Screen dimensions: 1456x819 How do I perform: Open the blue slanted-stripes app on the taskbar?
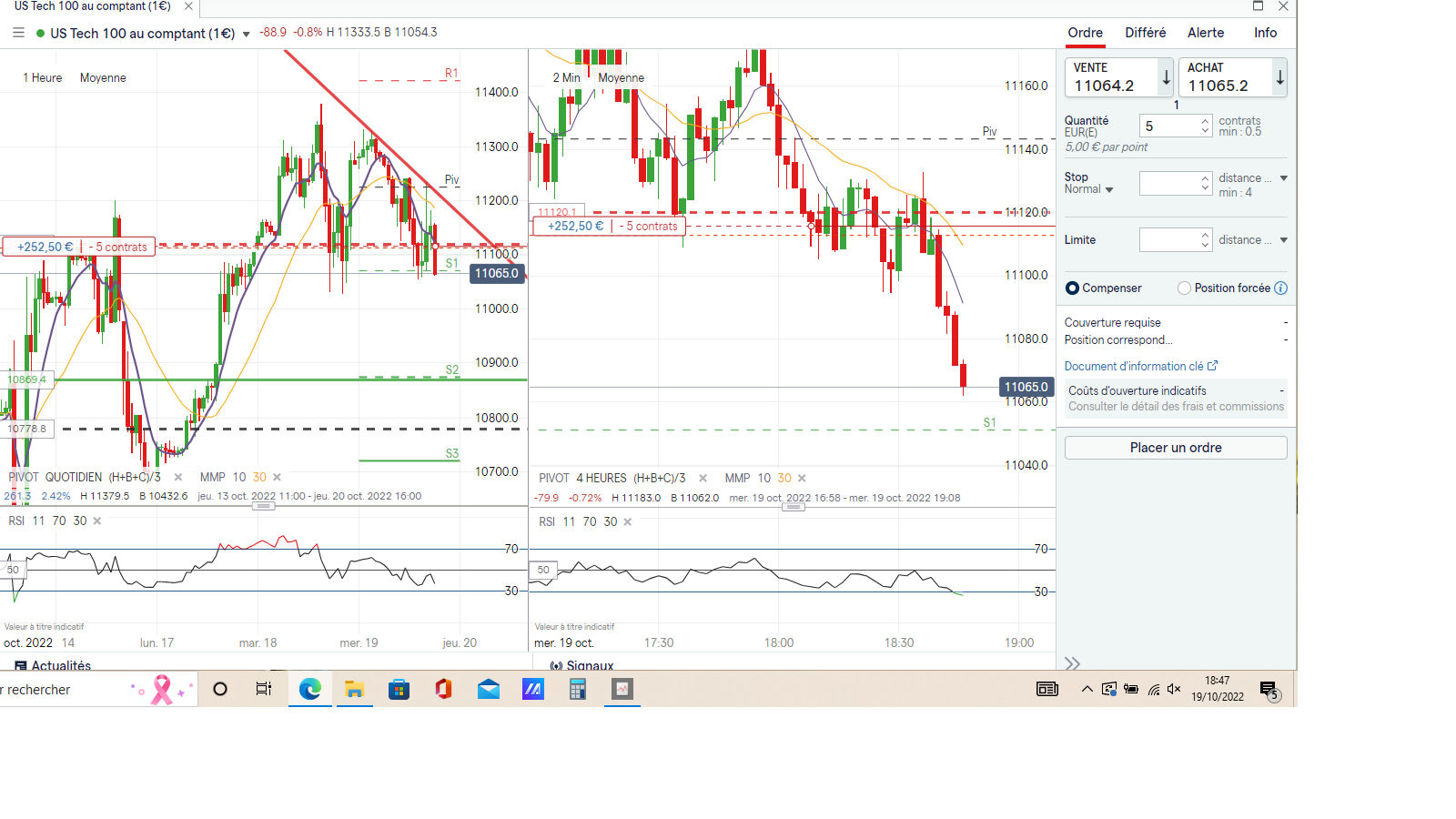point(532,689)
